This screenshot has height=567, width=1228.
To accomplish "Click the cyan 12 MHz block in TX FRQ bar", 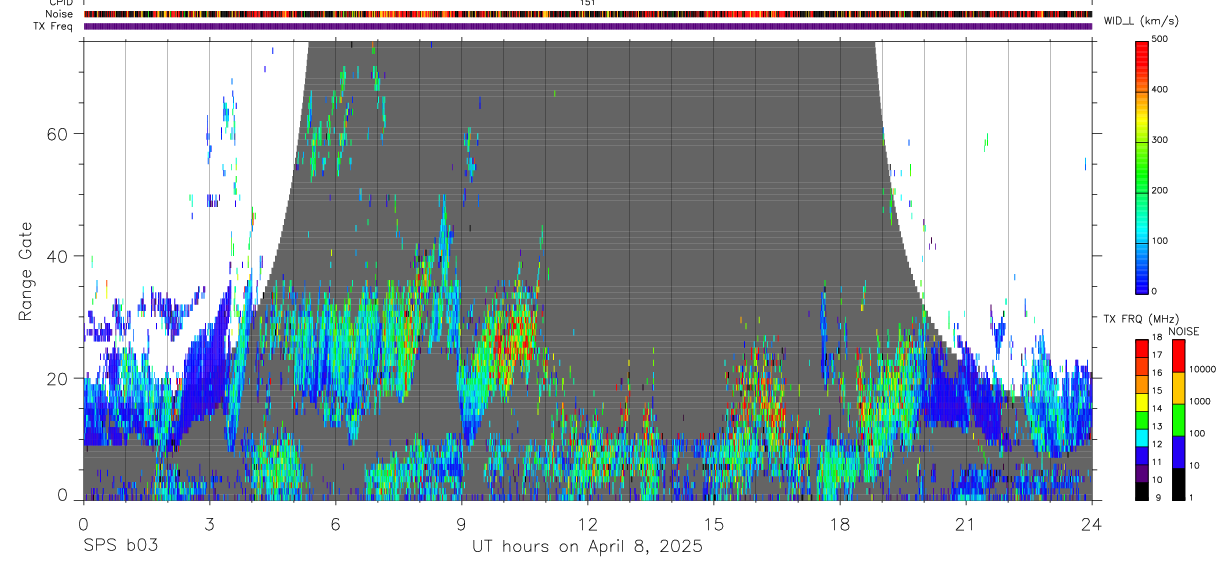I will 1143,437.
